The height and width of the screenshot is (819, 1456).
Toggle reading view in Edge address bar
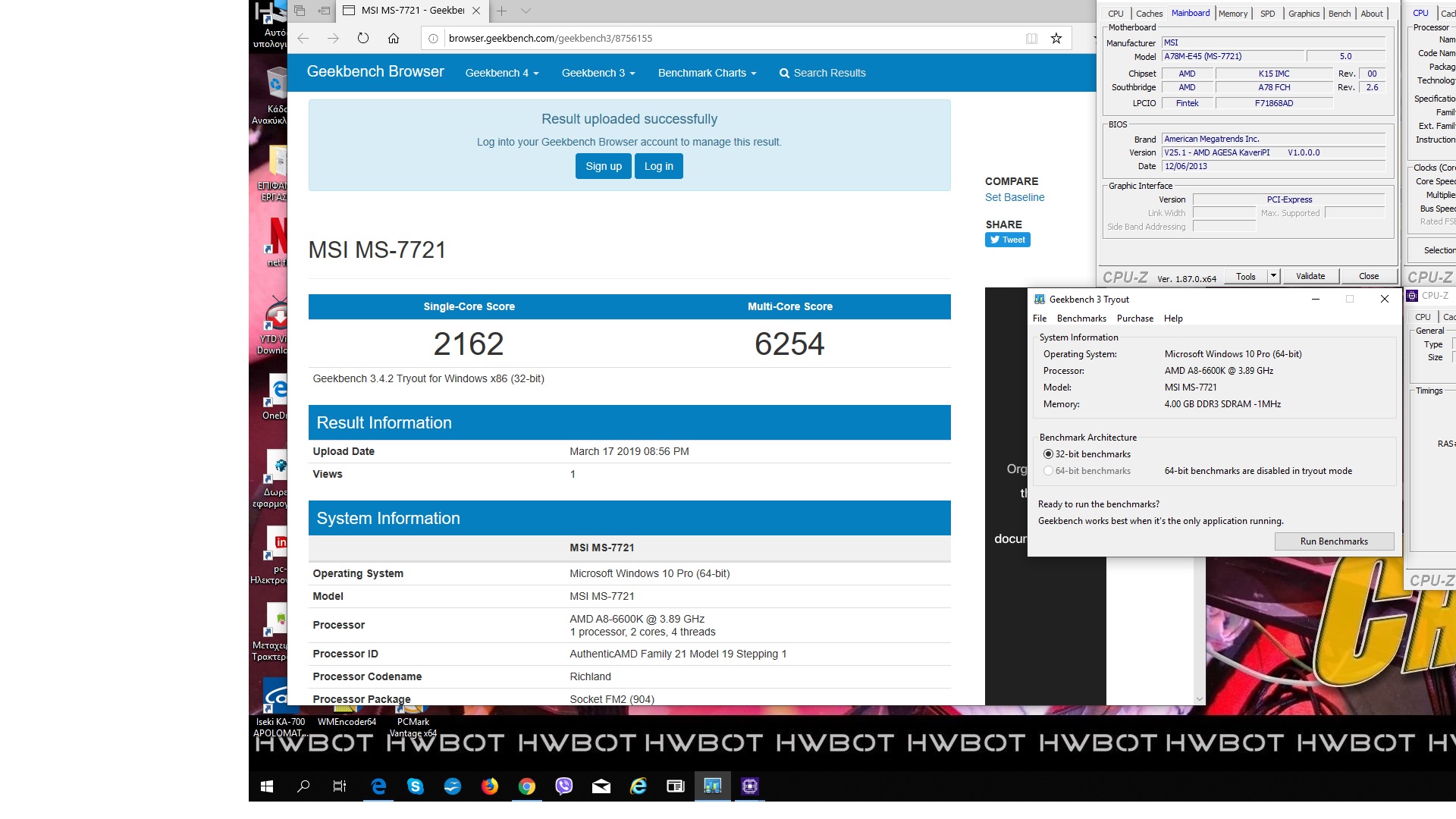point(1031,39)
